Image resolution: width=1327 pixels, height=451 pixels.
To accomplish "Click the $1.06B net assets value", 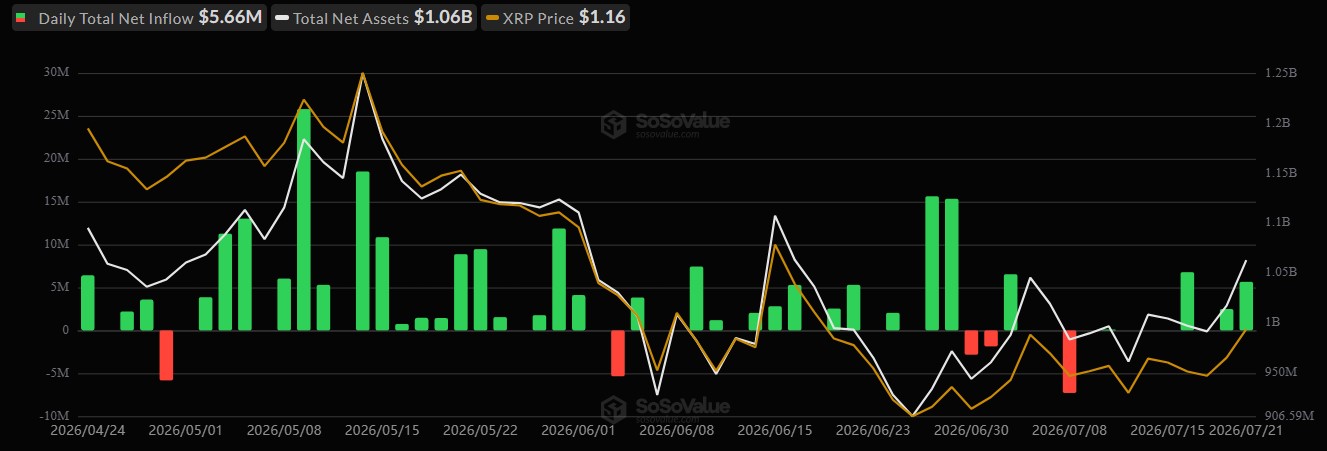I will (x=443, y=18).
